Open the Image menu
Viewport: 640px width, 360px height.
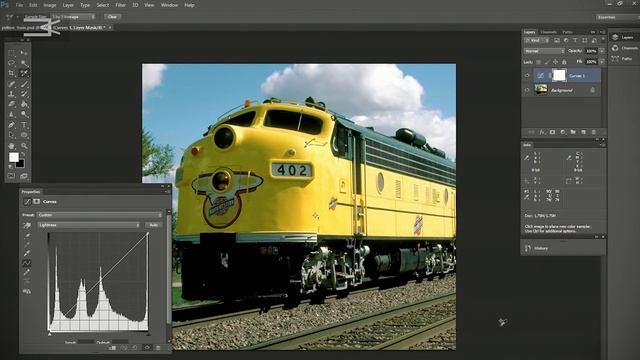click(49, 5)
